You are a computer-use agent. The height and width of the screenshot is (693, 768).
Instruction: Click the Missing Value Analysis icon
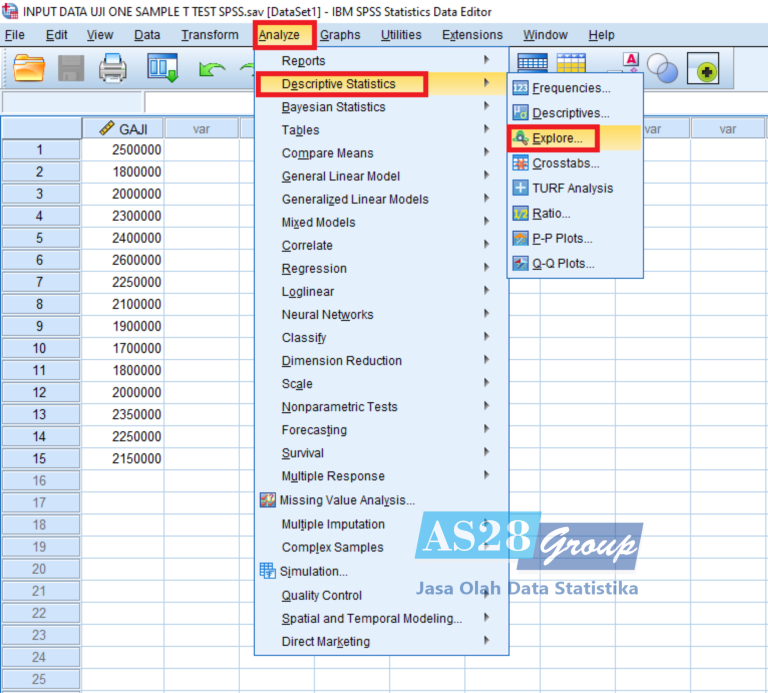[x=267, y=500]
